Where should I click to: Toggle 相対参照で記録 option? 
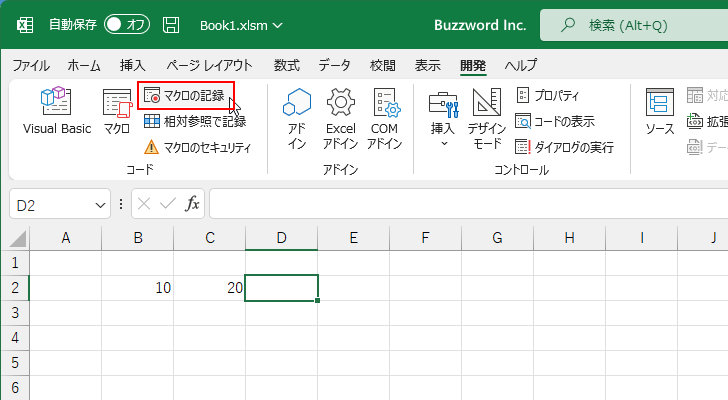click(195, 121)
